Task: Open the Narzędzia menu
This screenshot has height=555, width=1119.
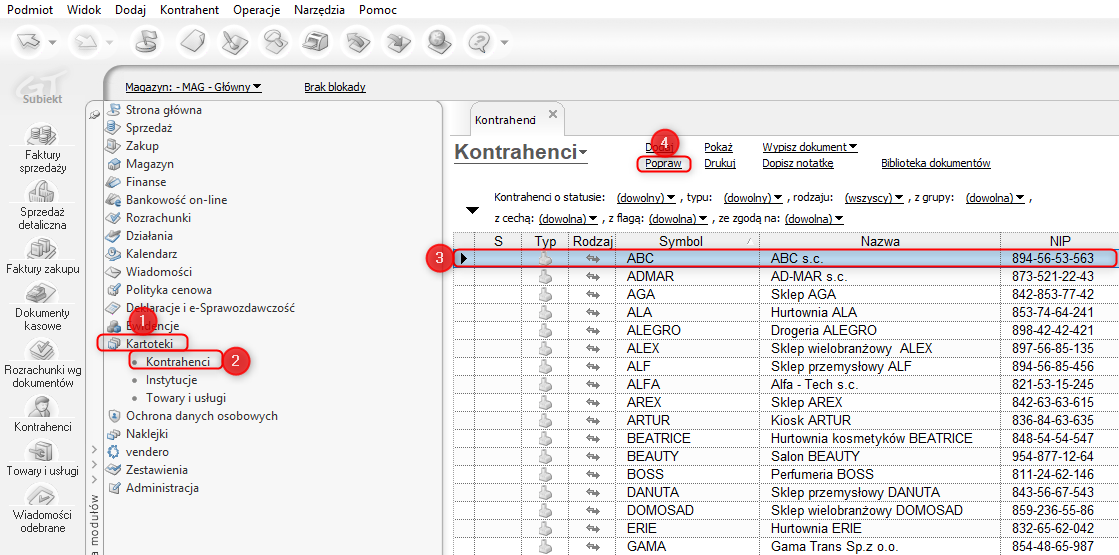Action: point(320,10)
